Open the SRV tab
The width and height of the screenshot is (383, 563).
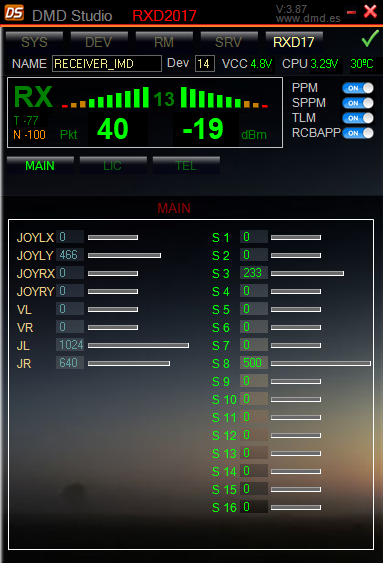coord(229,41)
